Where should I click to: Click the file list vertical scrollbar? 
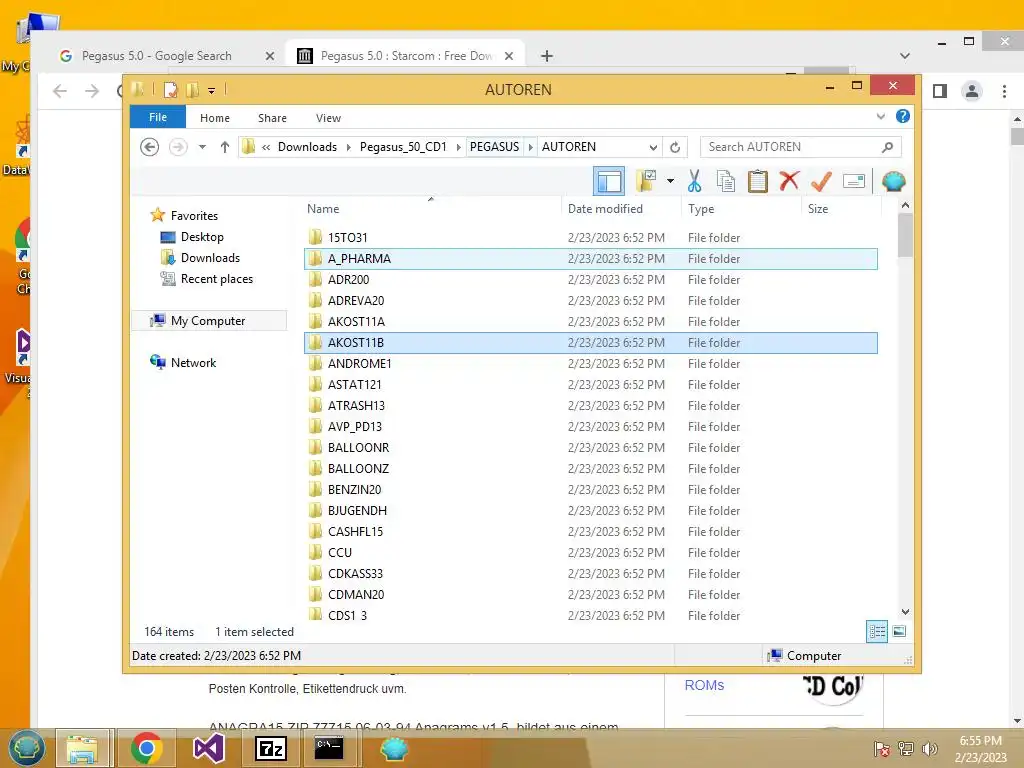(905, 236)
